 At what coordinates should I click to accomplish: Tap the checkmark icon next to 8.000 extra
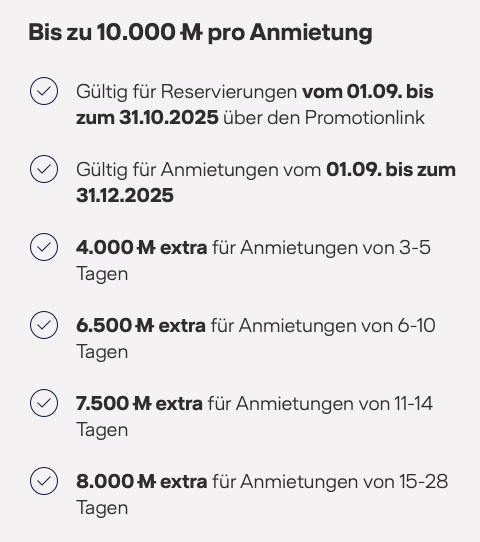pos(44,481)
